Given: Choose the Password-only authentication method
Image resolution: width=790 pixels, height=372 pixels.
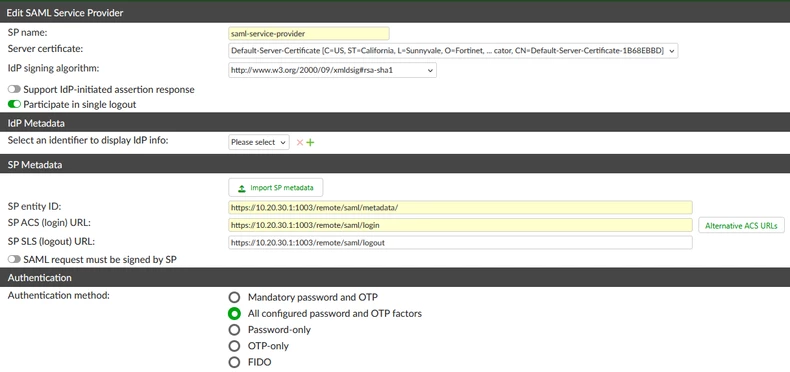Looking at the screenshot, I should [x=234, y=330].
